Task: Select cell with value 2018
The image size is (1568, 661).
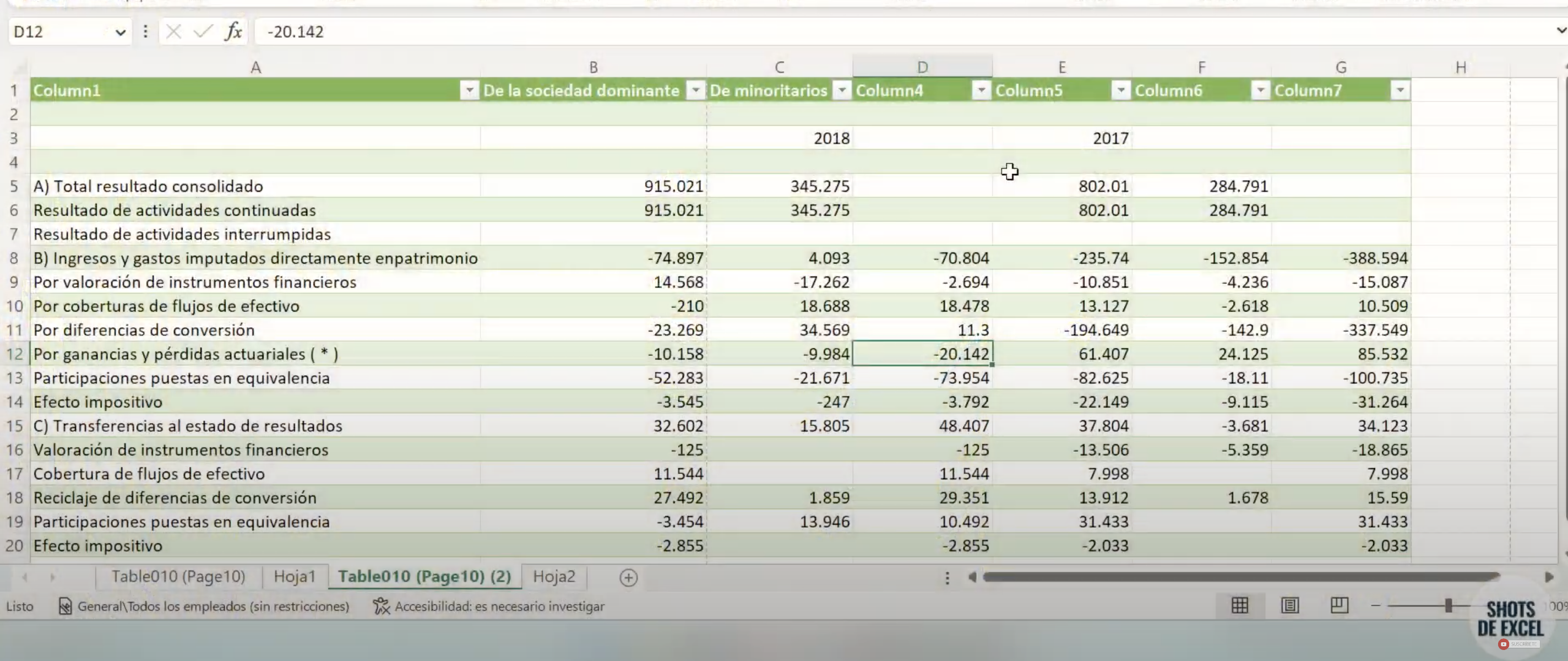Action: (x=780, y=138)
